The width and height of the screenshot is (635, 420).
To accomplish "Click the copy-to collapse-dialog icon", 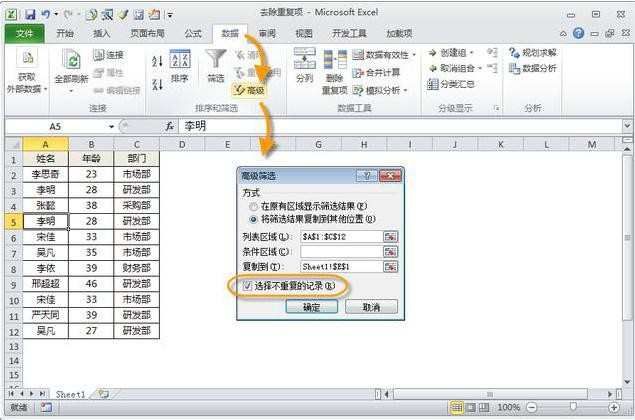I will point(390,266).
